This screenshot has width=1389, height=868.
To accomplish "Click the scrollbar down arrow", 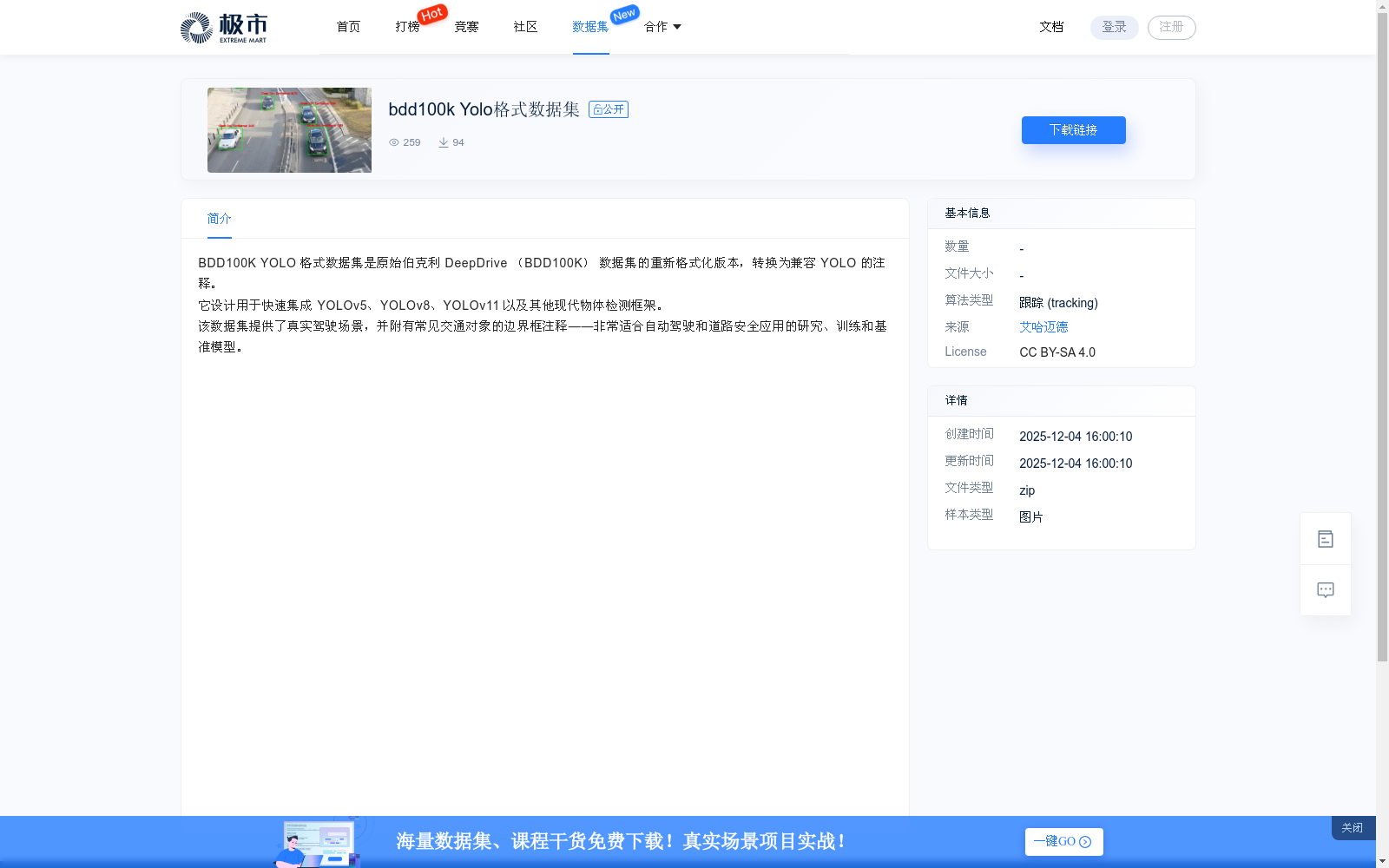I will [1382, 861].
